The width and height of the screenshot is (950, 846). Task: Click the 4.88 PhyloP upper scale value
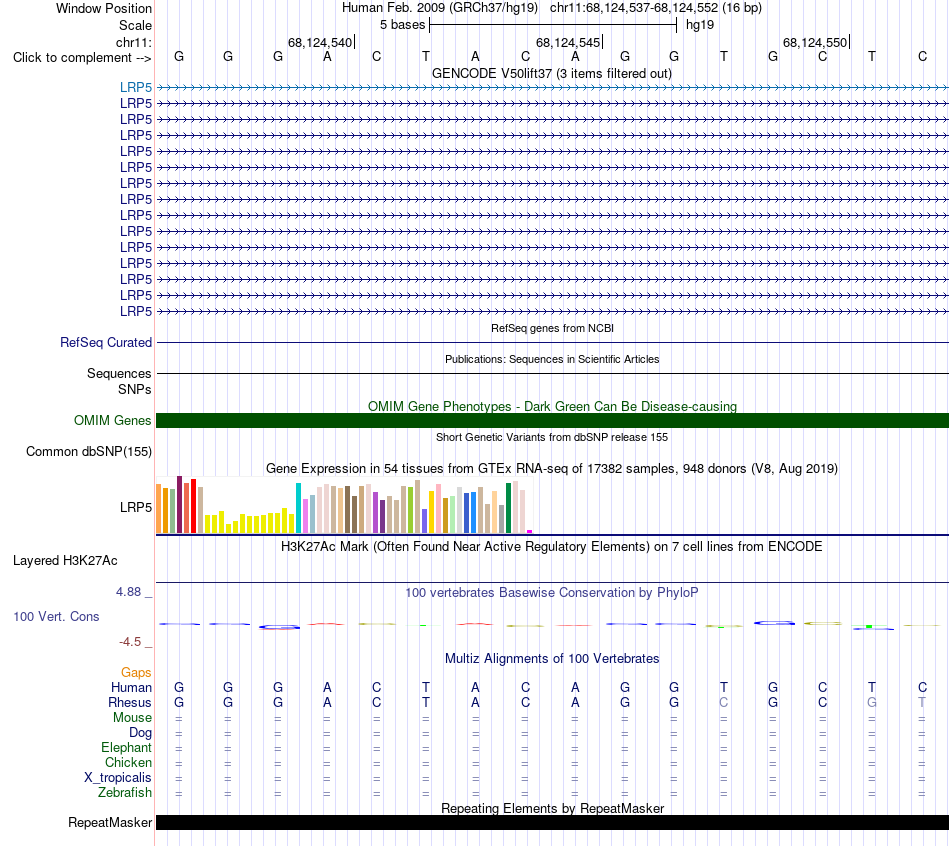(128, 592)
